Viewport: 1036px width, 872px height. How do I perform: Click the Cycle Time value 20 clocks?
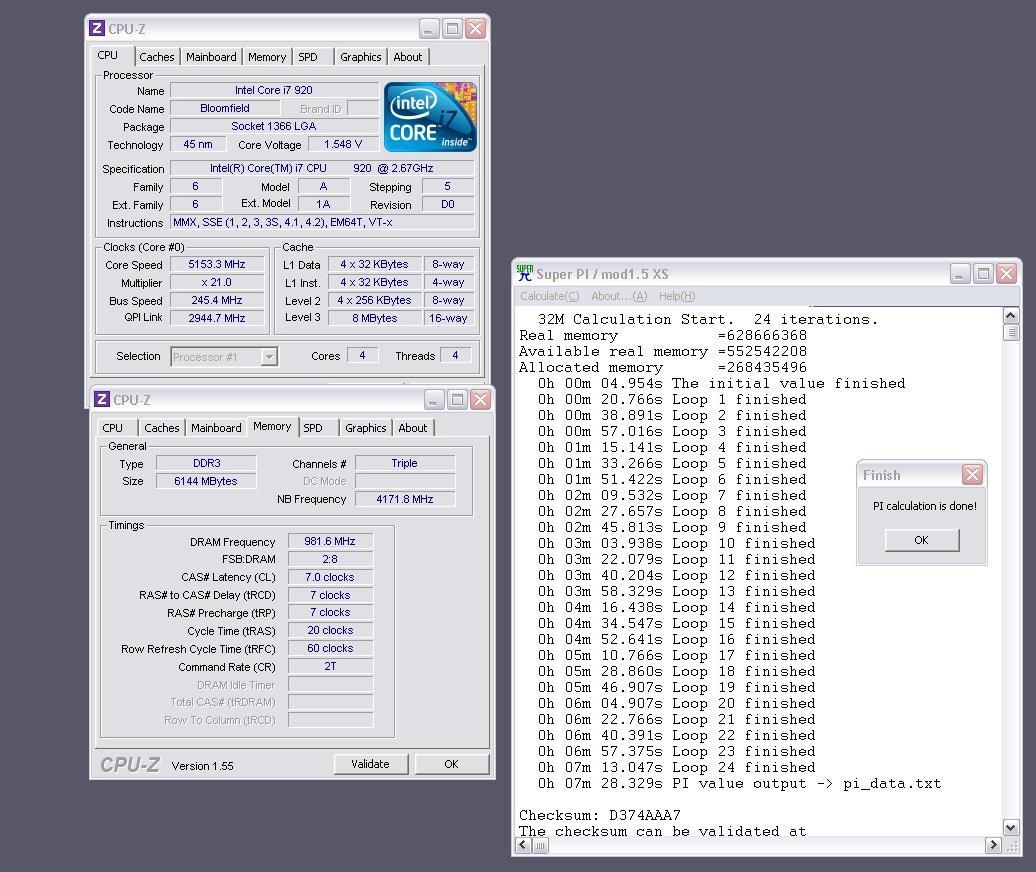click(330, 631)
